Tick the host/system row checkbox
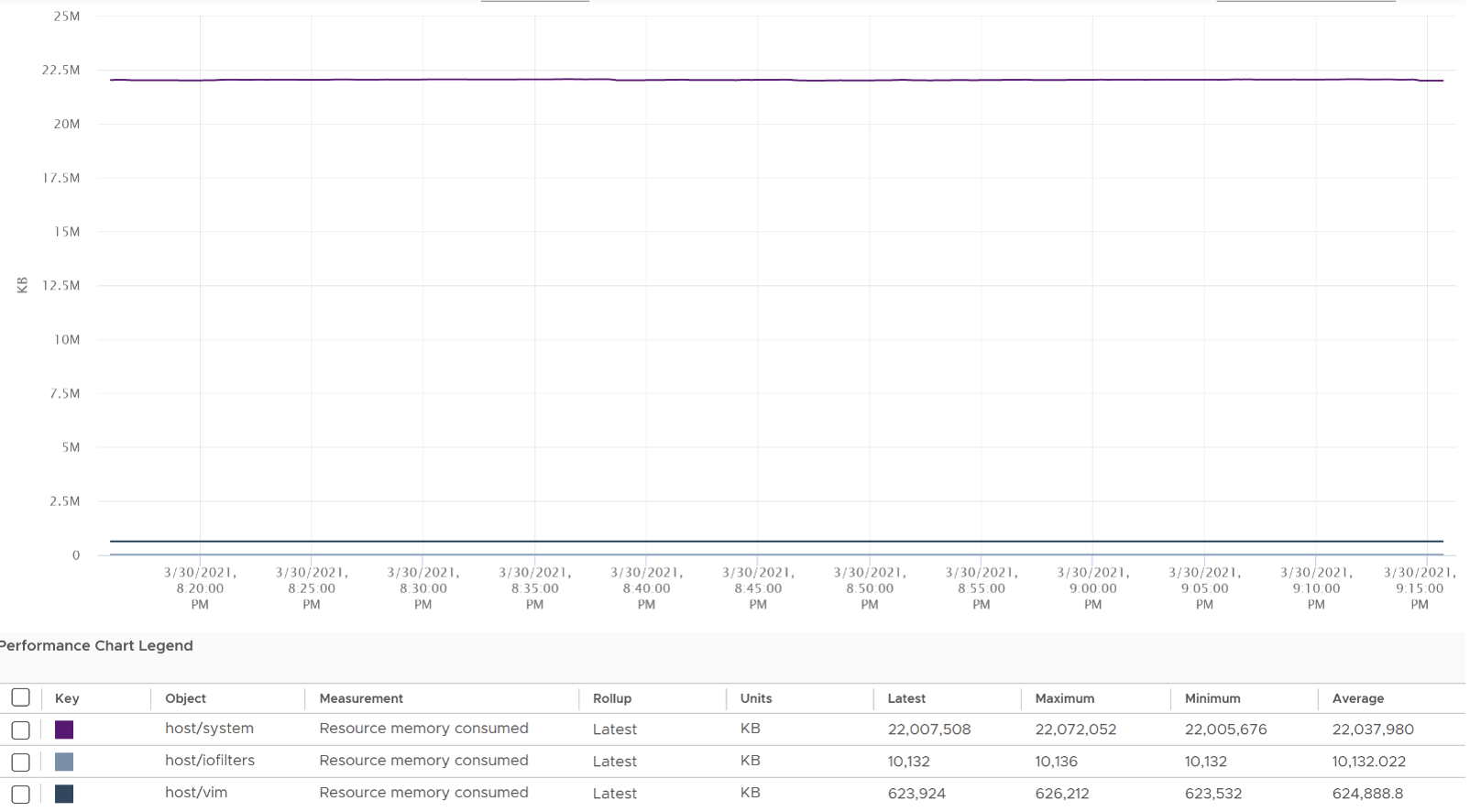1470x812 pixels. point(20,730)
